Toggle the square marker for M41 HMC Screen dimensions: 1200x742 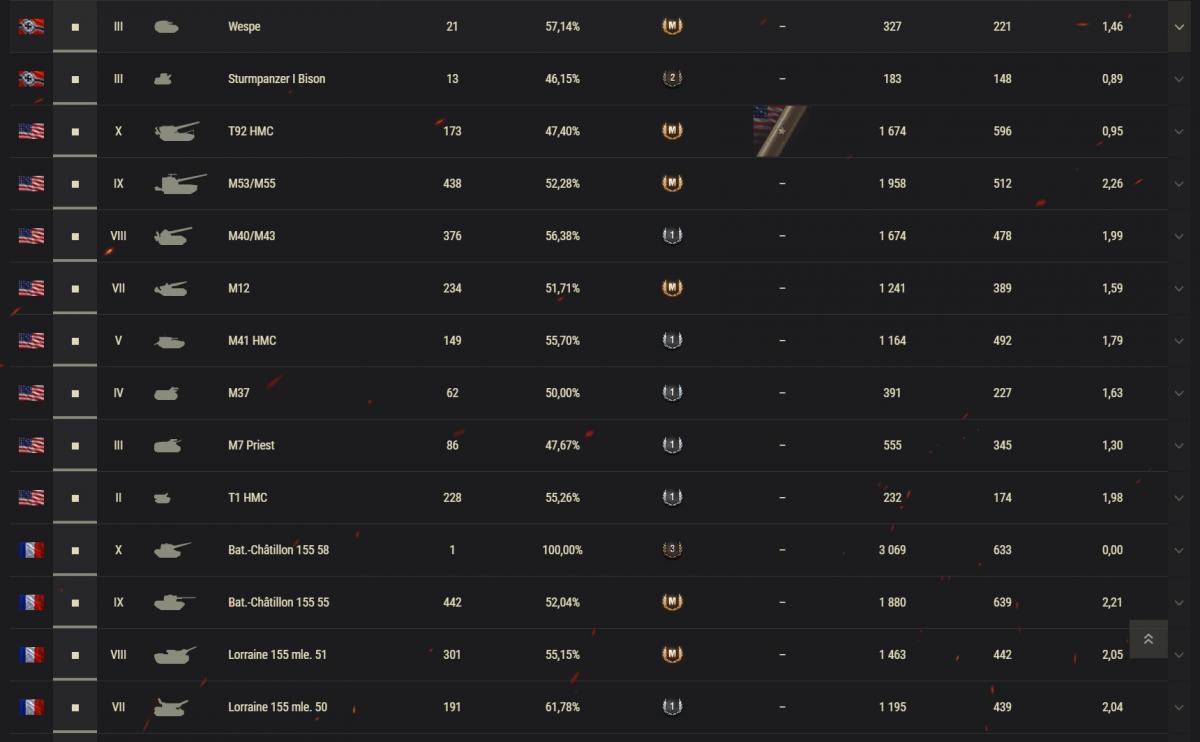[75, 341]
